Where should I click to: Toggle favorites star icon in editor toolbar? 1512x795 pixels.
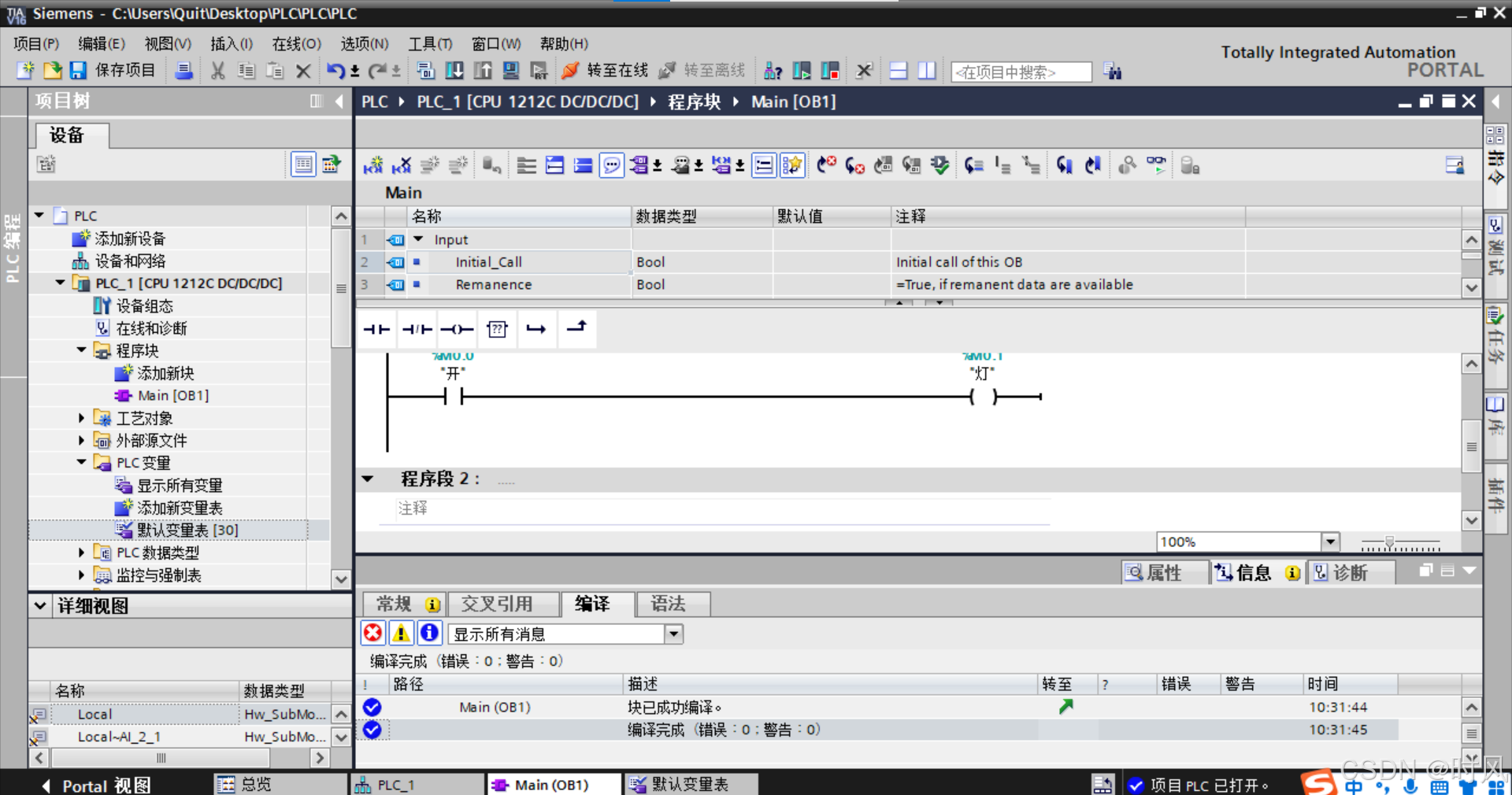pos(792,165)
